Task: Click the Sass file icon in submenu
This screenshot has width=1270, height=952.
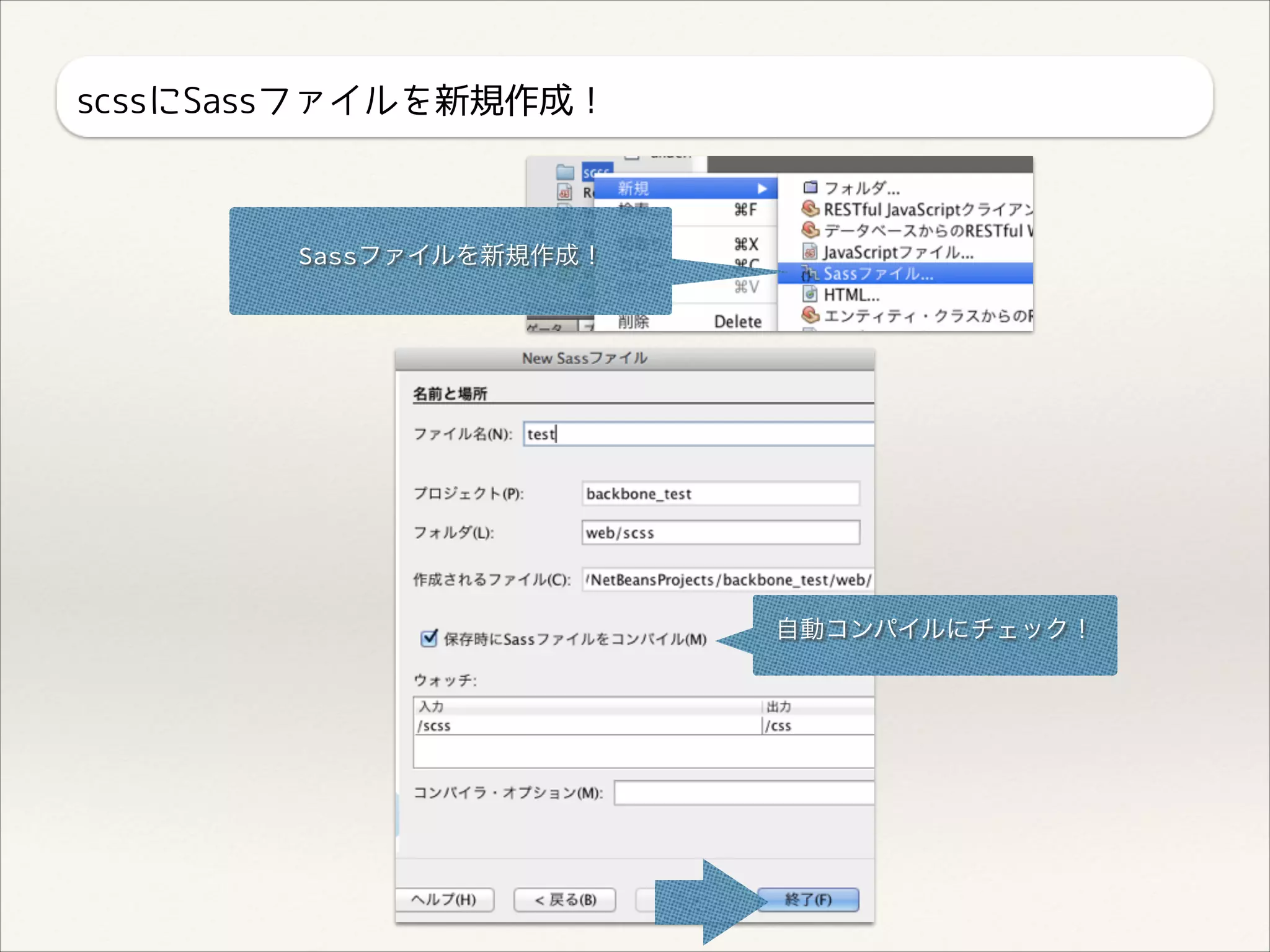Action: pyautogui.click(x=810, y=273)
